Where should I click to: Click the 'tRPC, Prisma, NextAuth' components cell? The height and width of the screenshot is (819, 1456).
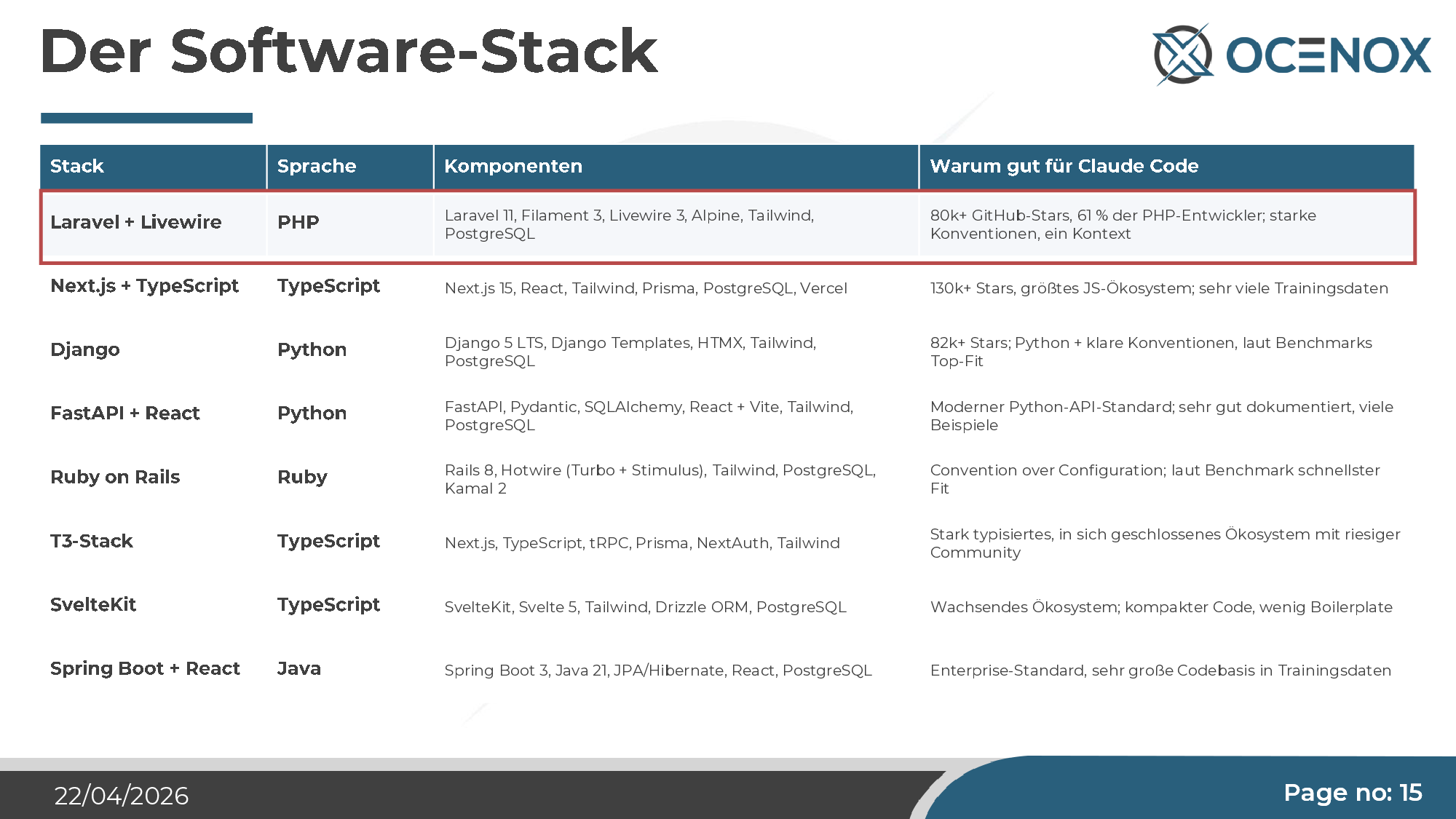click(x=676, y=543)
